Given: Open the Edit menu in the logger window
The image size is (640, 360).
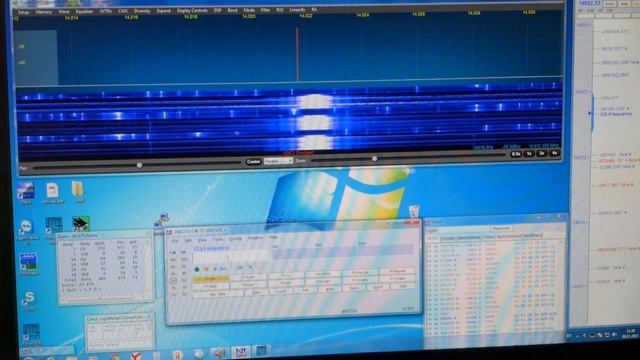Looking at the screenshot, I should [188, 241].
